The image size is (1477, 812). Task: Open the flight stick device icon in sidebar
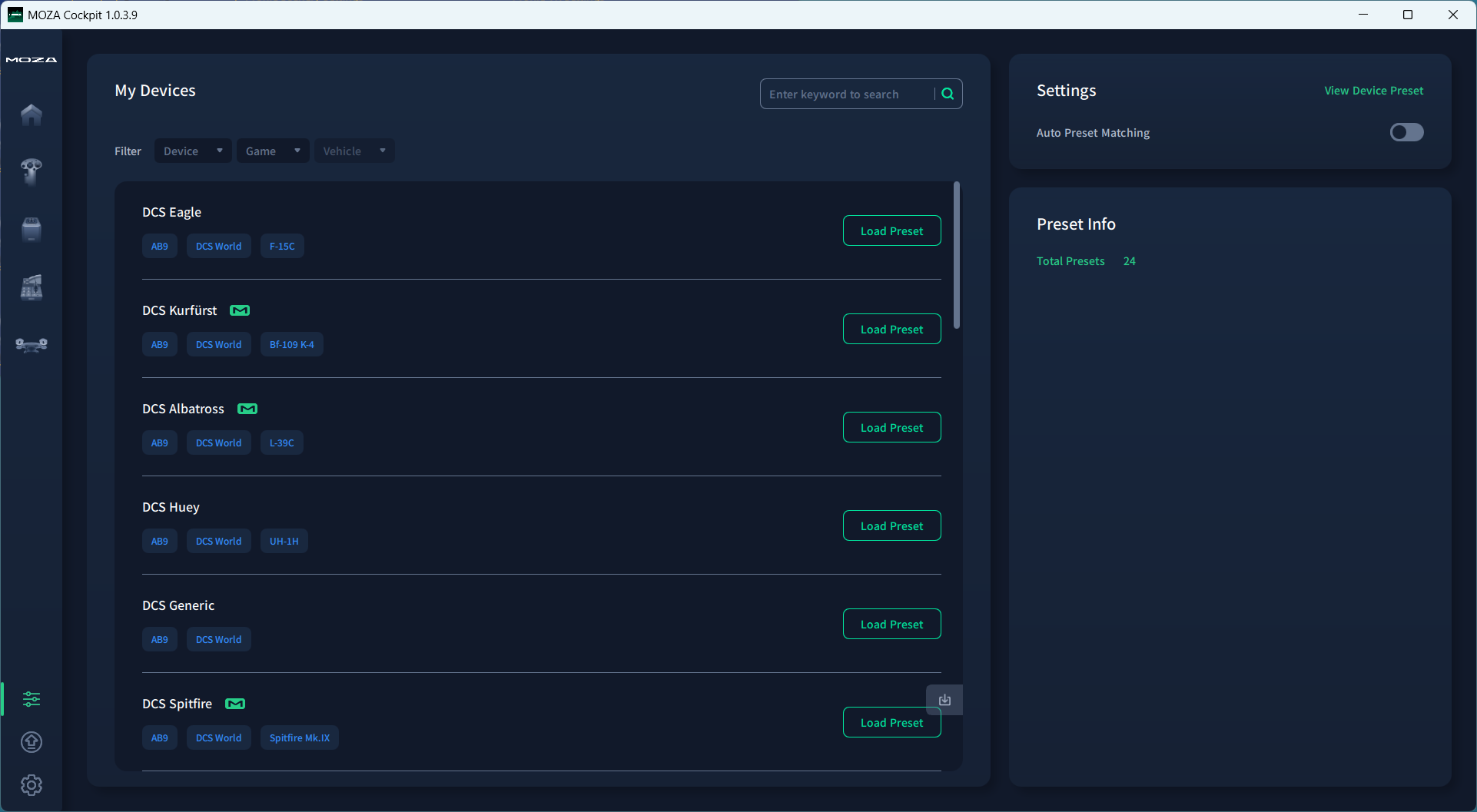coord(32,171)
